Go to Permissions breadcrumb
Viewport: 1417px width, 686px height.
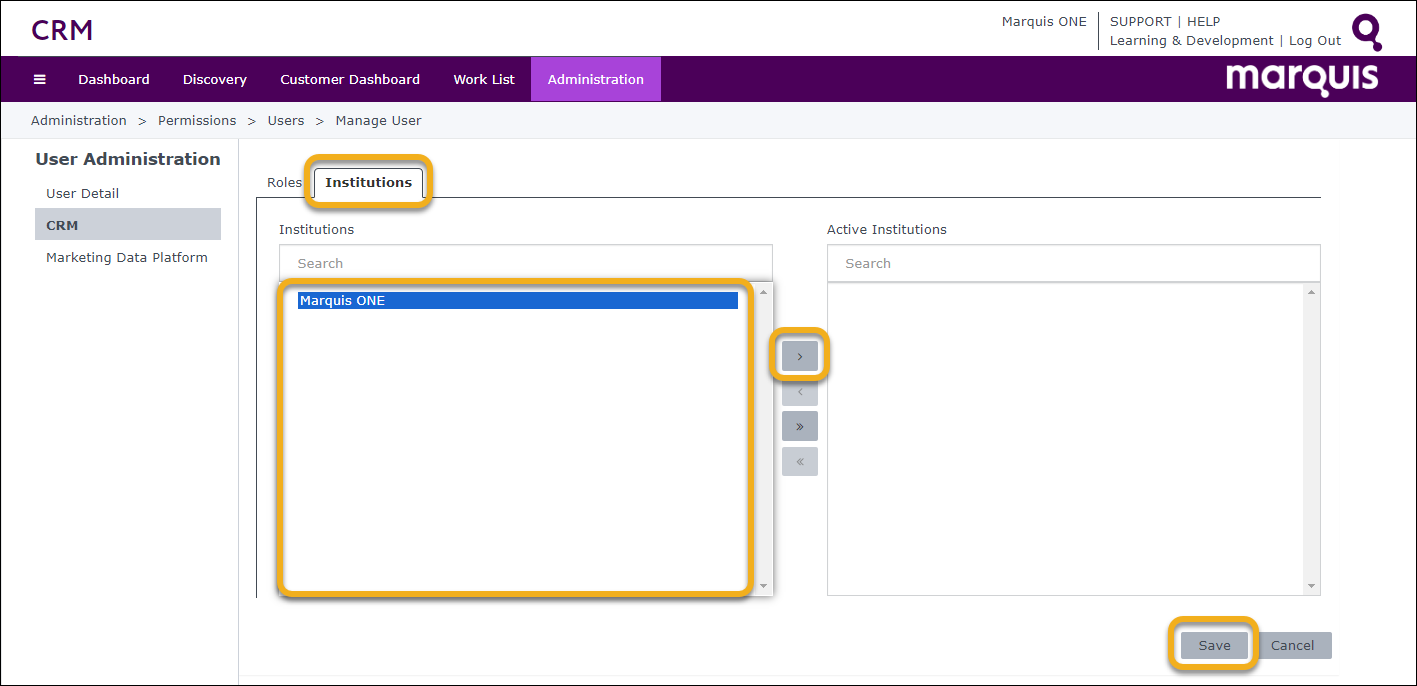coord(197,120)
